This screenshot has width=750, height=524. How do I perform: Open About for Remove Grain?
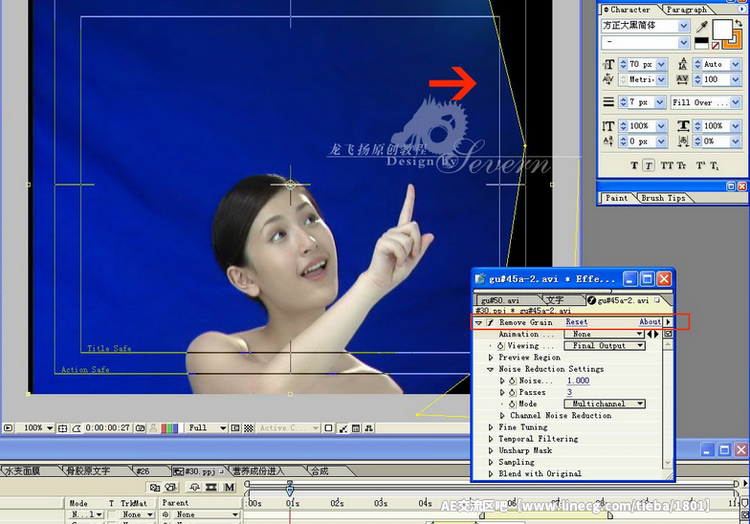[650, 322]
